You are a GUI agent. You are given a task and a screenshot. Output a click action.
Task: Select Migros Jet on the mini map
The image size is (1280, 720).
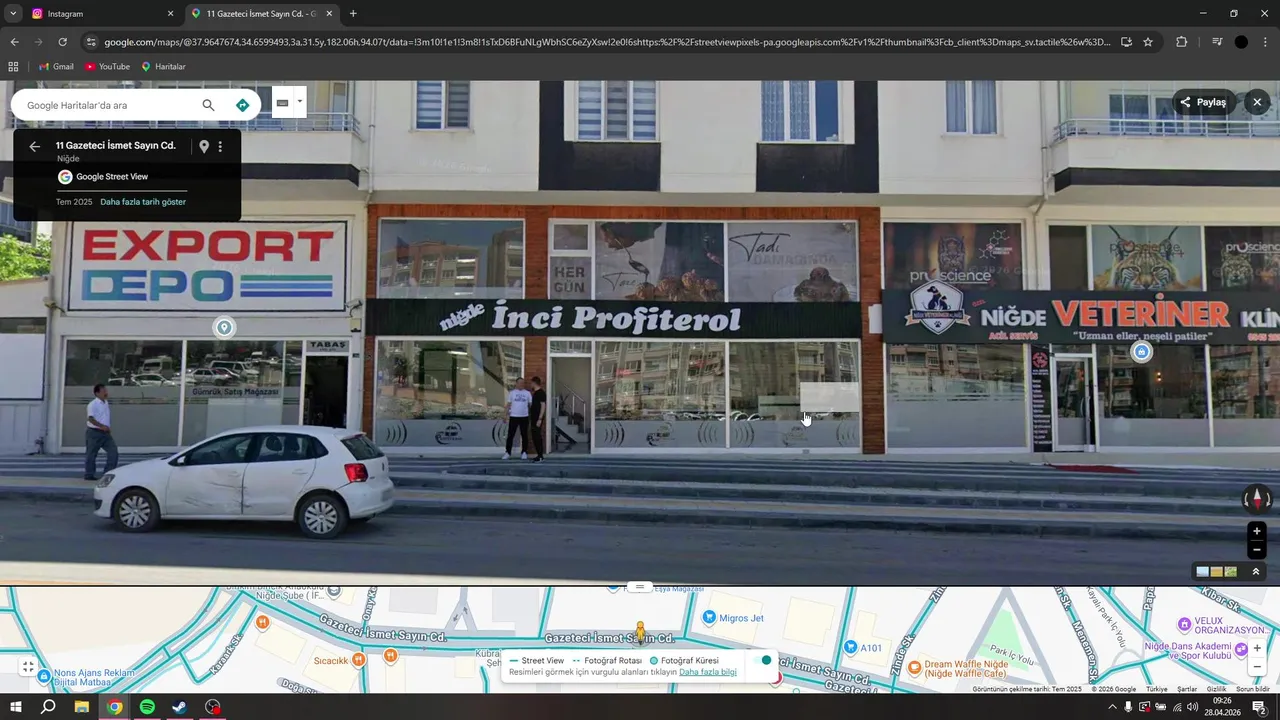tap(733, 618)
